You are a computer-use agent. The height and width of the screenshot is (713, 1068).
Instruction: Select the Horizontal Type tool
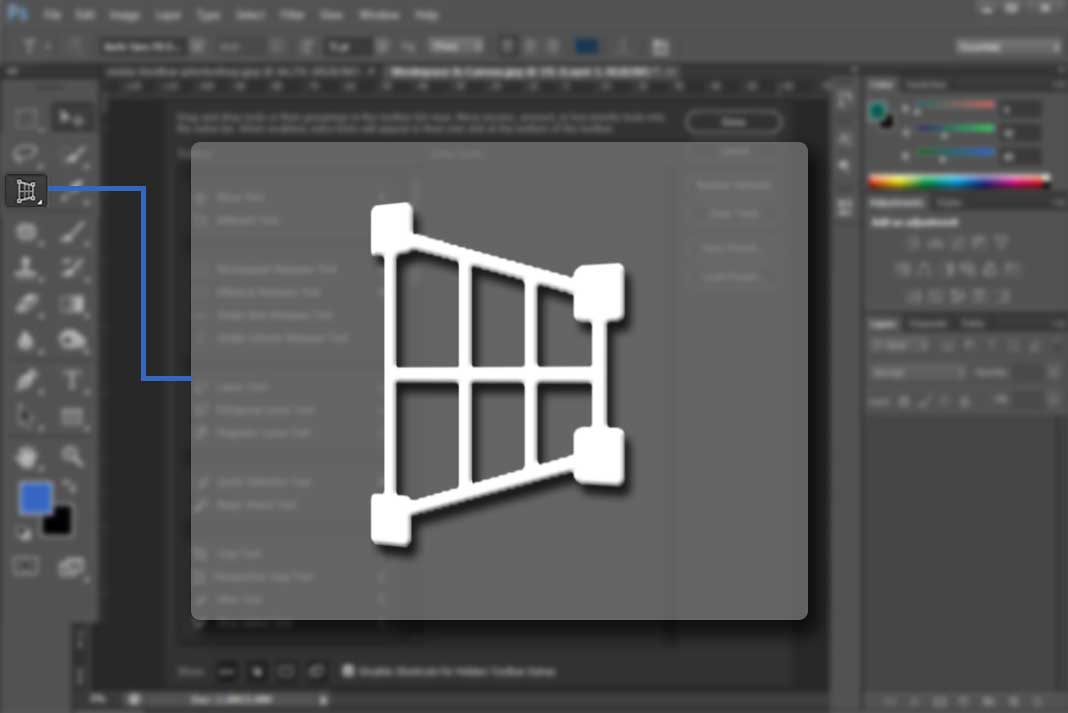[x=72, y=380]
